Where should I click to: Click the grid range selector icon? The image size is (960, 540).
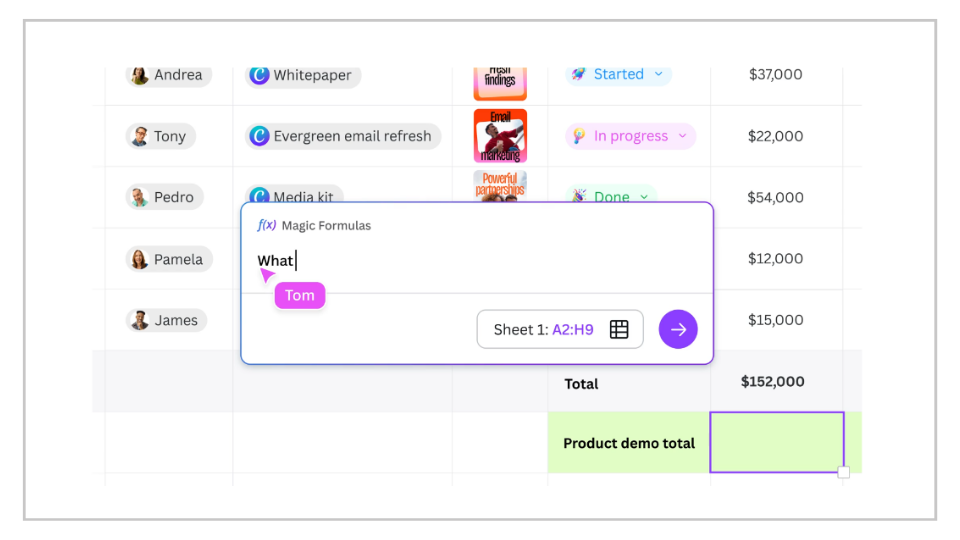point(619,329)
